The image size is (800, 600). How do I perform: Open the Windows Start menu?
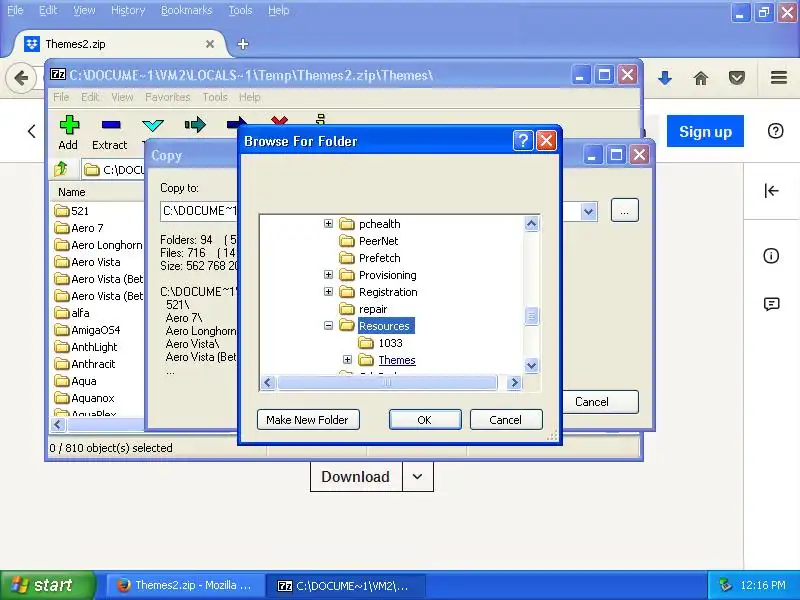tap(48, 585)
